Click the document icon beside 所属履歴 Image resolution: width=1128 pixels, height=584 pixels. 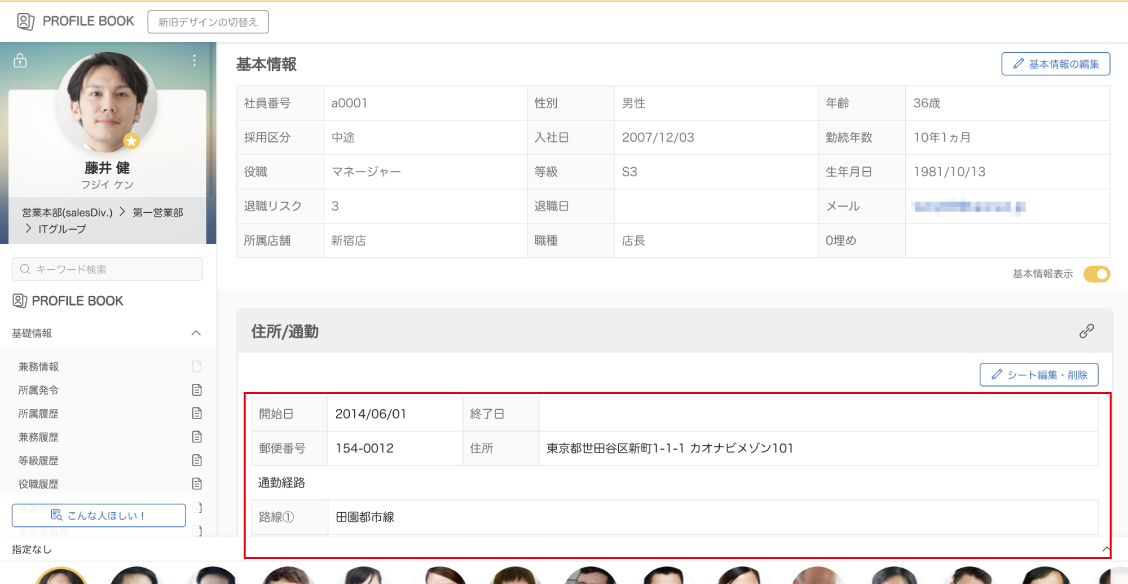(x=197, y=413)
